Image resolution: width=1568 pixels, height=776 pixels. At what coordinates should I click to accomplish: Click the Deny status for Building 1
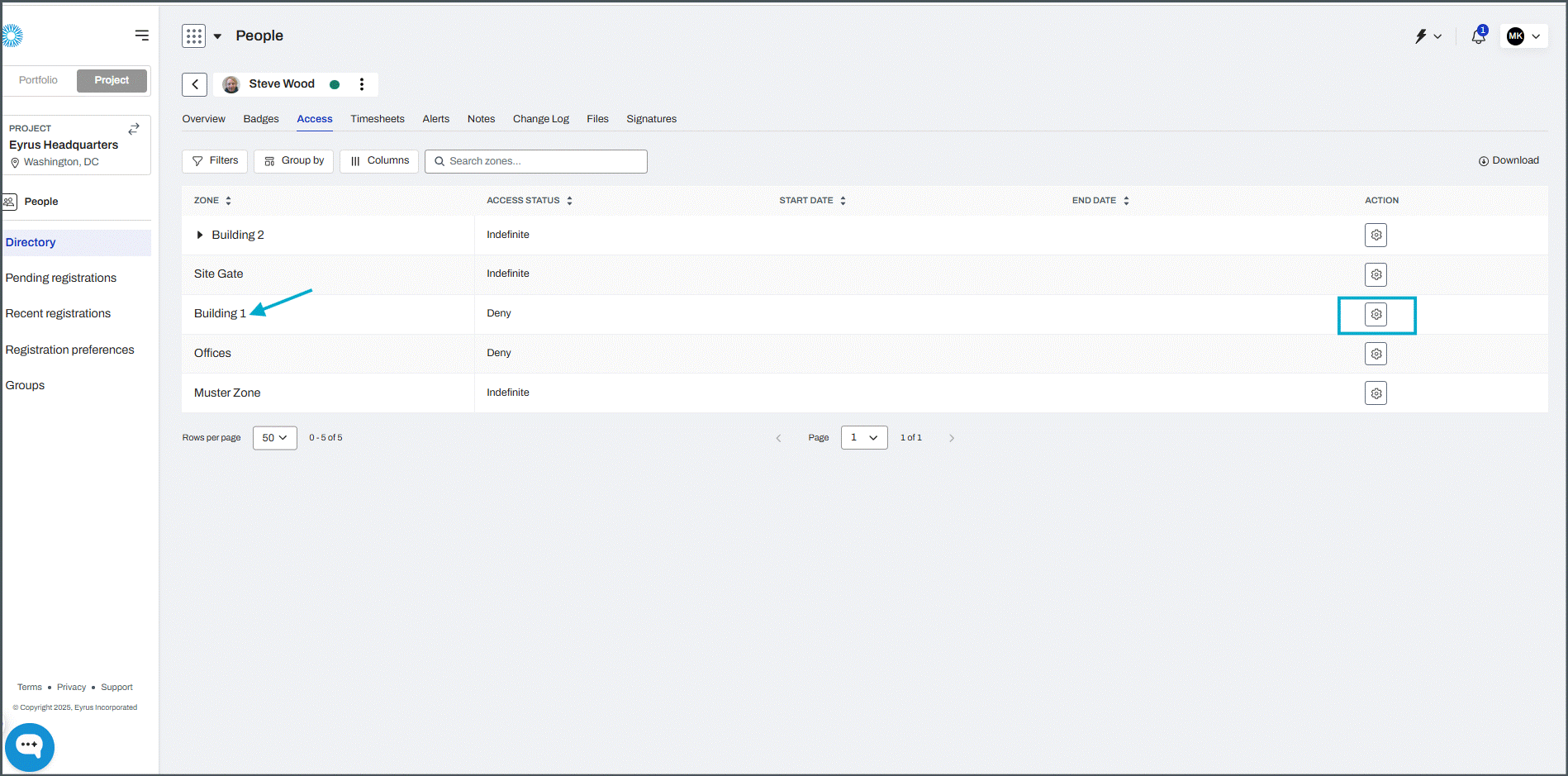coord(499,314)
